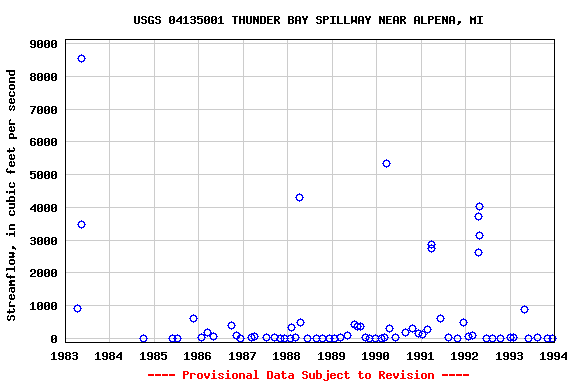This screenshot has height=384, width=576.
Task: Click the 1992 x-axis year label
Action: [x=465, y=356]
